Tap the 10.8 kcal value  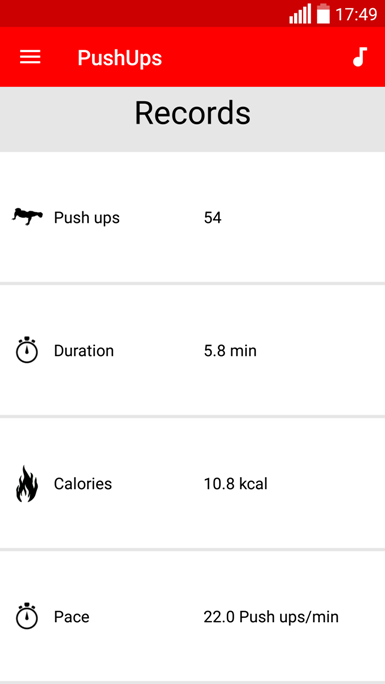point(235,483)
